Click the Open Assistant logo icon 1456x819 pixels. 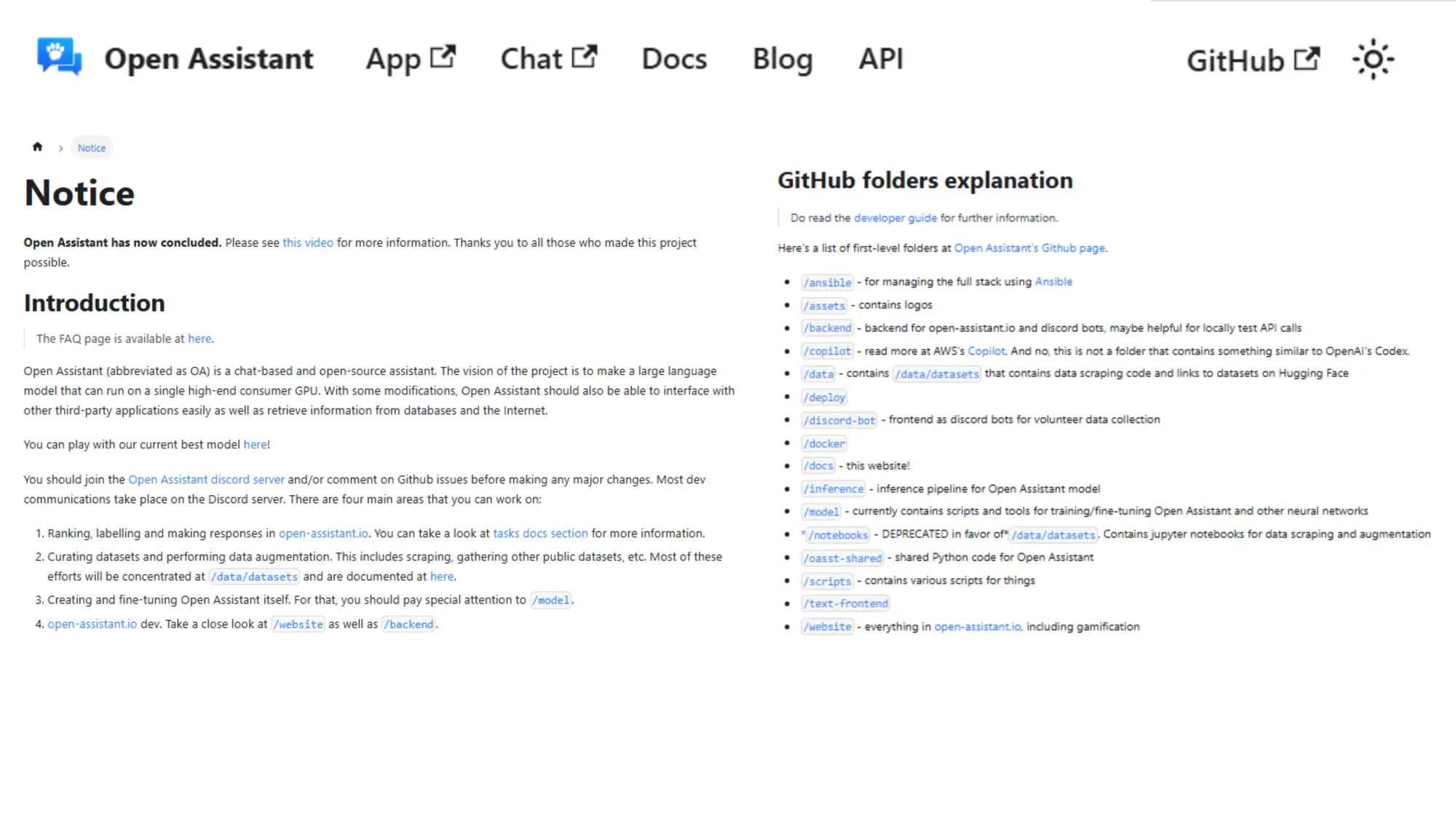pos(59,57)
